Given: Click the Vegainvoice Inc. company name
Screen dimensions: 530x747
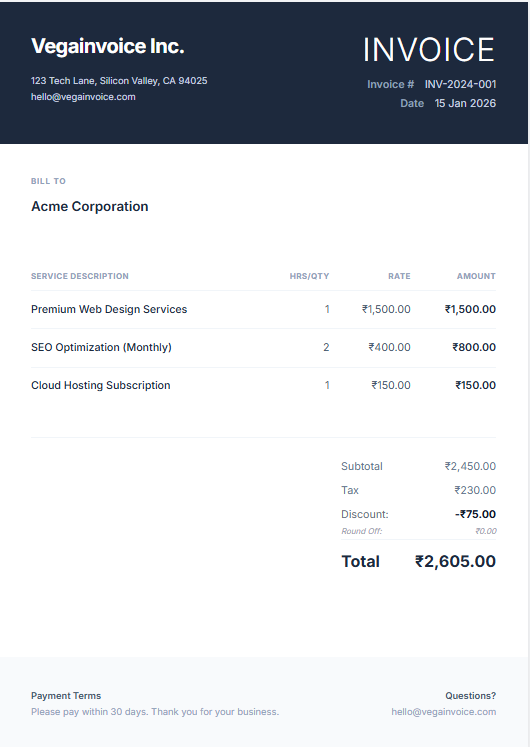Looking at the screenshot, I should [x=108, y=46].
